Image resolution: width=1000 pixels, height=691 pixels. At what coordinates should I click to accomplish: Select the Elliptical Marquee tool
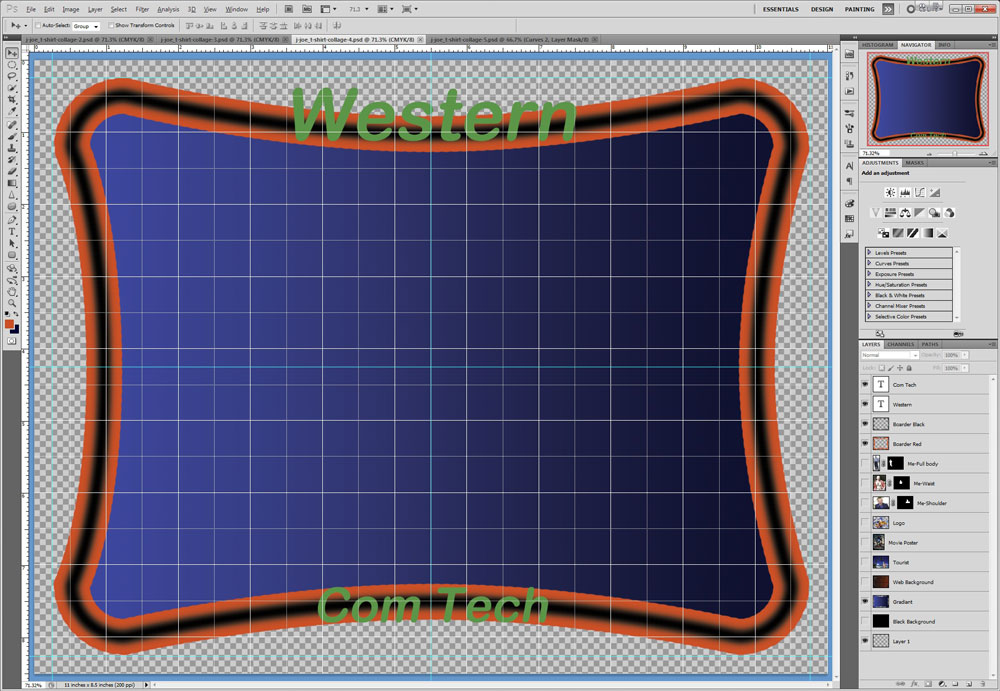[x=12, y=64]
